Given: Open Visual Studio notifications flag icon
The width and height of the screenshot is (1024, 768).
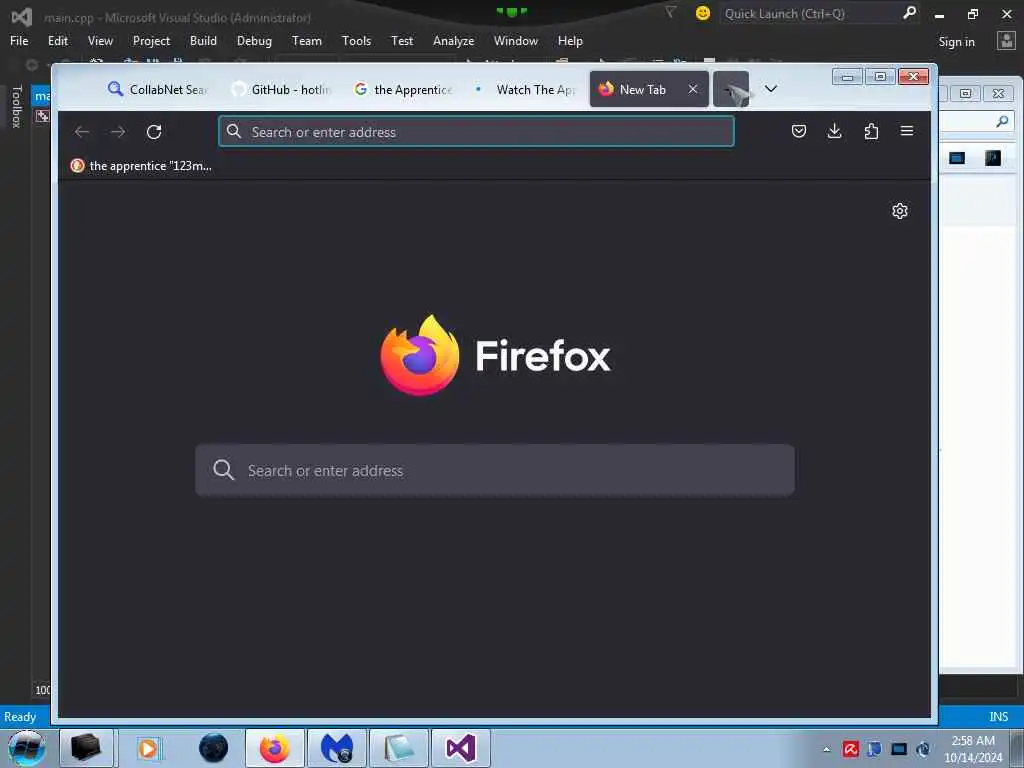Looking at the screenshot, I should pyautogui.click(x=670, y=12).
